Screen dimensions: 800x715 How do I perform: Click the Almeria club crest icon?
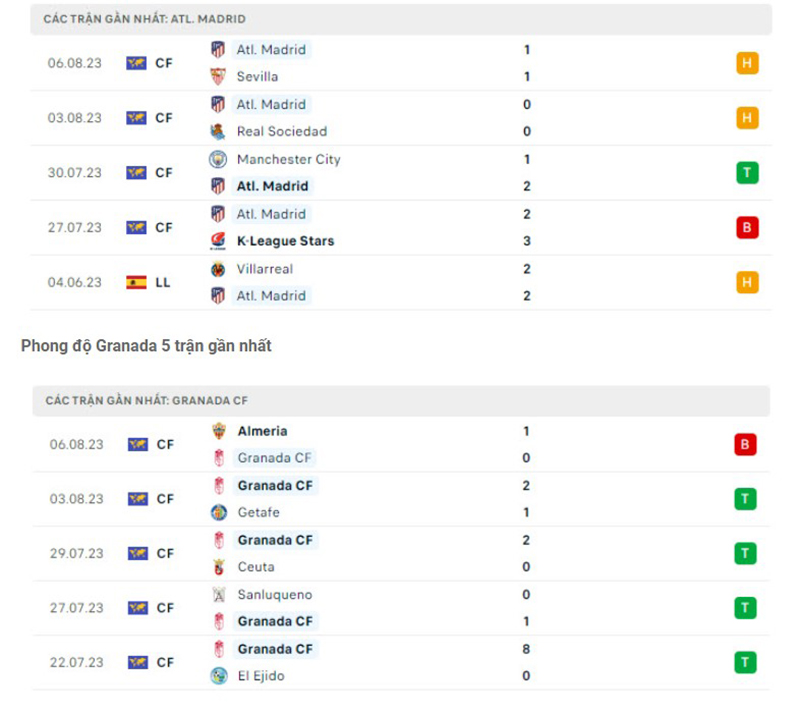pyautogui.click(x=219, y=431)
